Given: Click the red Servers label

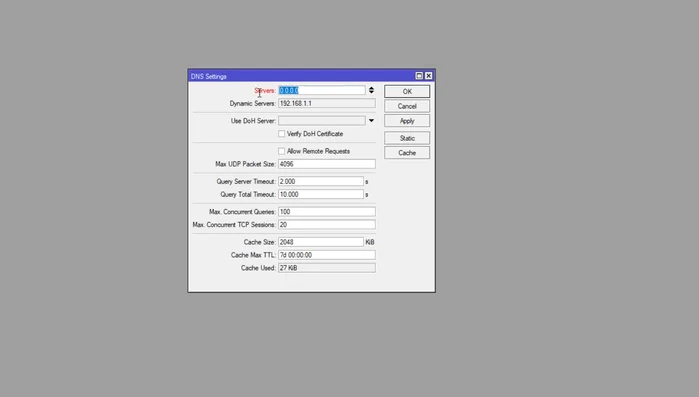Looking at the screenshot, I should pos(265,91).
